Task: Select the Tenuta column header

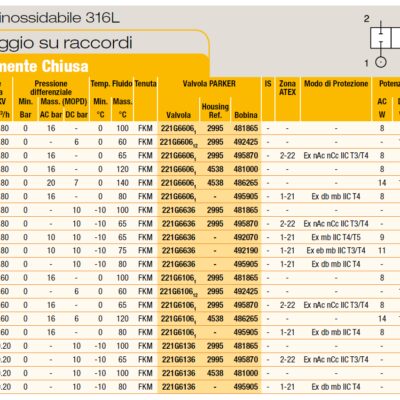Action: 145,83
